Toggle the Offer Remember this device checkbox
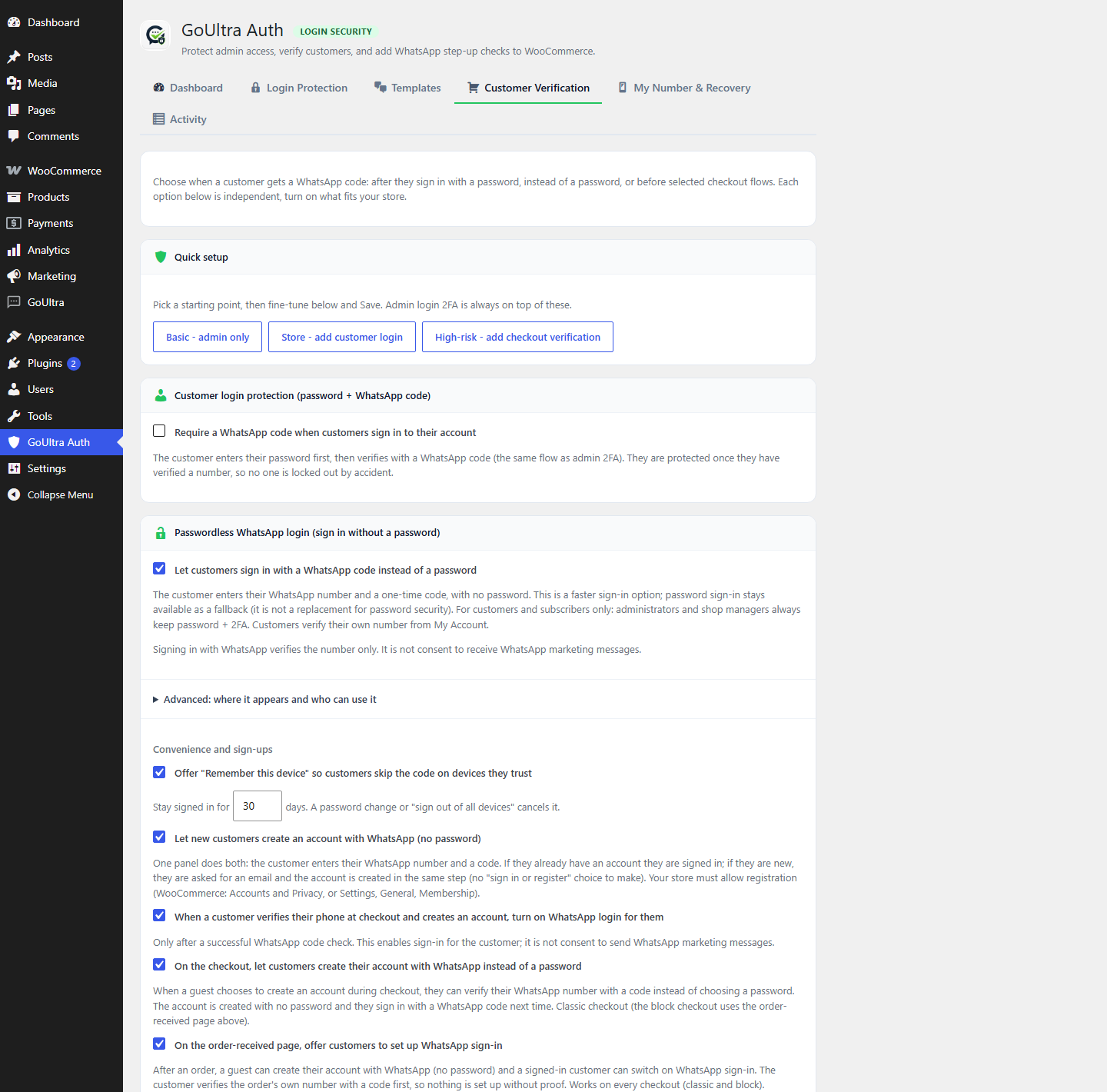 (159, 772)
